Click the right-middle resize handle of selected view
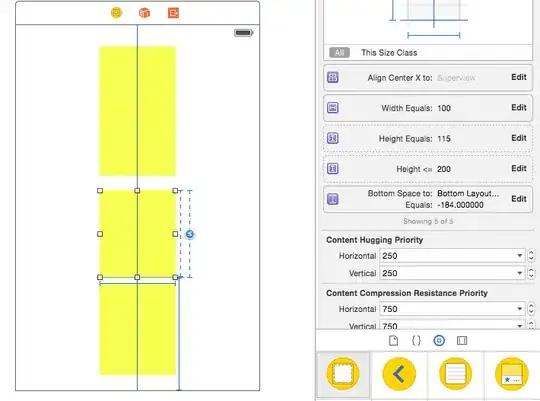This screenshot has height=401, width=540. tap(175, 234)
